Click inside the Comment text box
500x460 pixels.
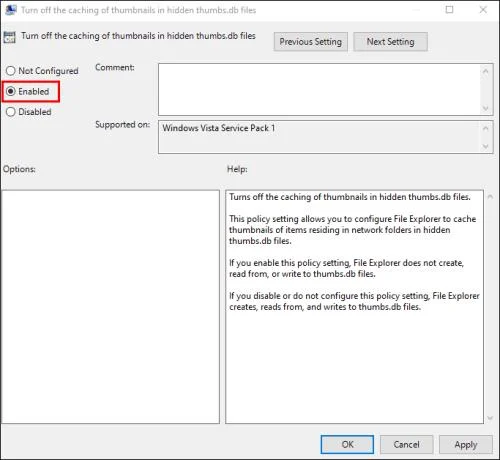click(x=319, y=90)
